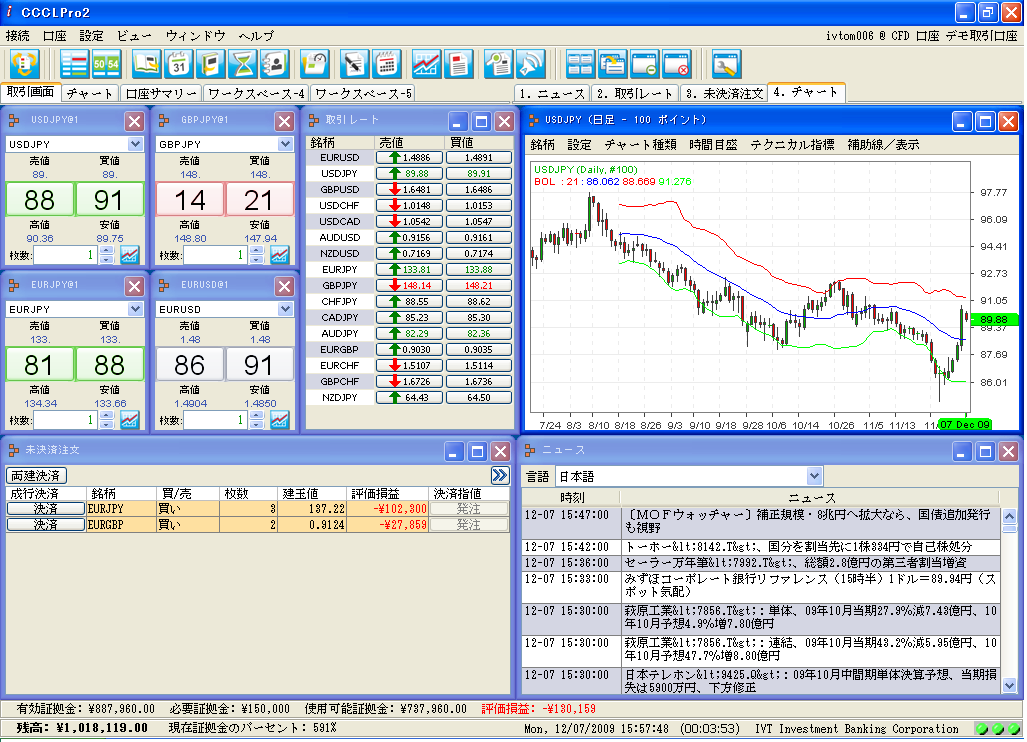Click the 07 Dec 09 chart date marker
Screen dimensions: 1027x742
point(965,424)
